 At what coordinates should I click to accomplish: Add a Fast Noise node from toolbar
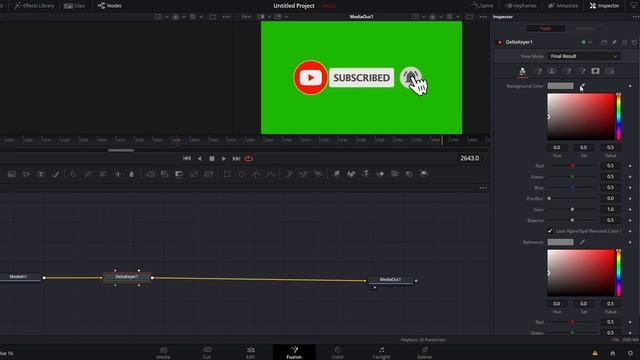(x=26, y=174)
